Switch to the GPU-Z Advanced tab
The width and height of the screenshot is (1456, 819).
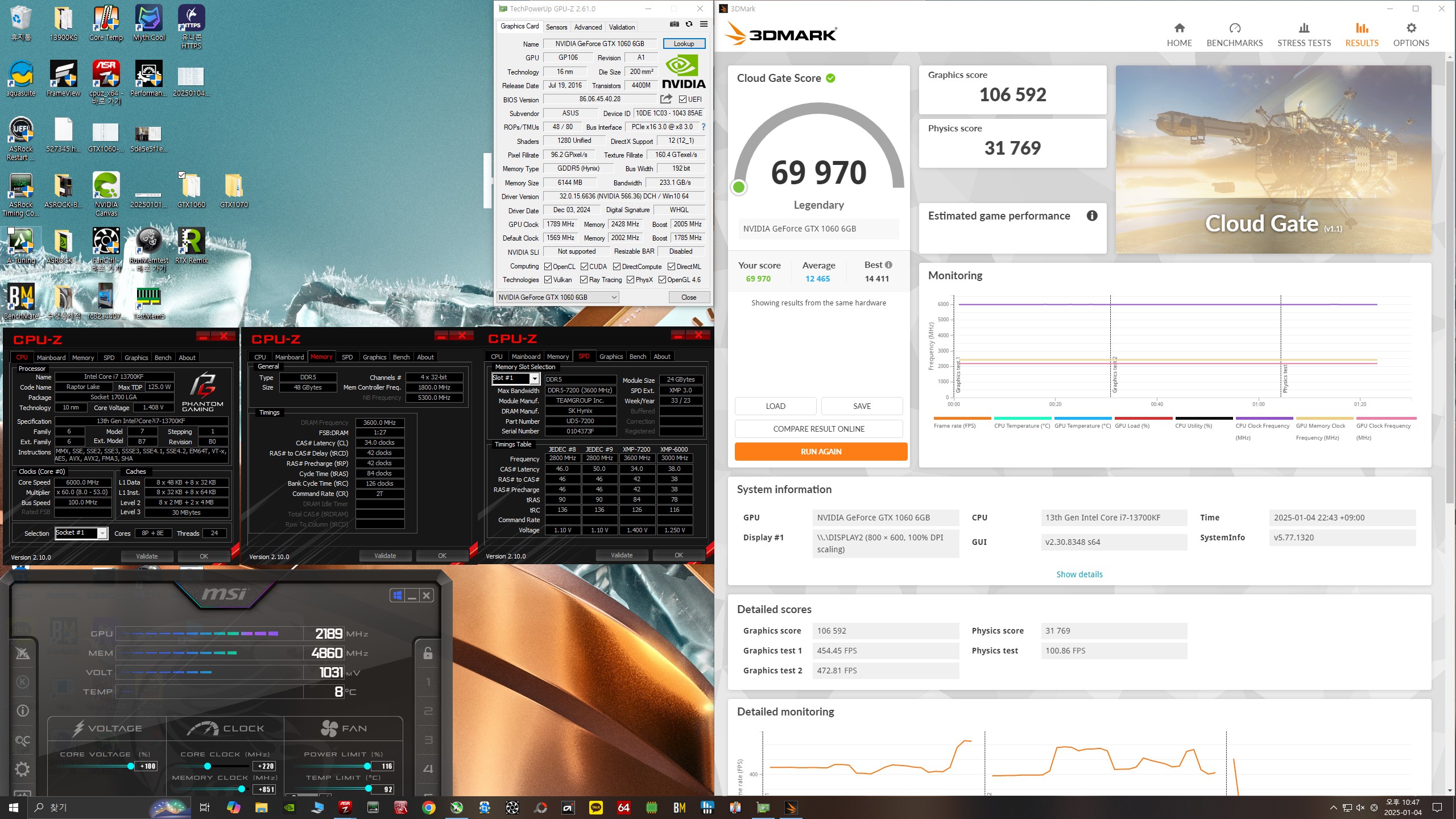588,27
